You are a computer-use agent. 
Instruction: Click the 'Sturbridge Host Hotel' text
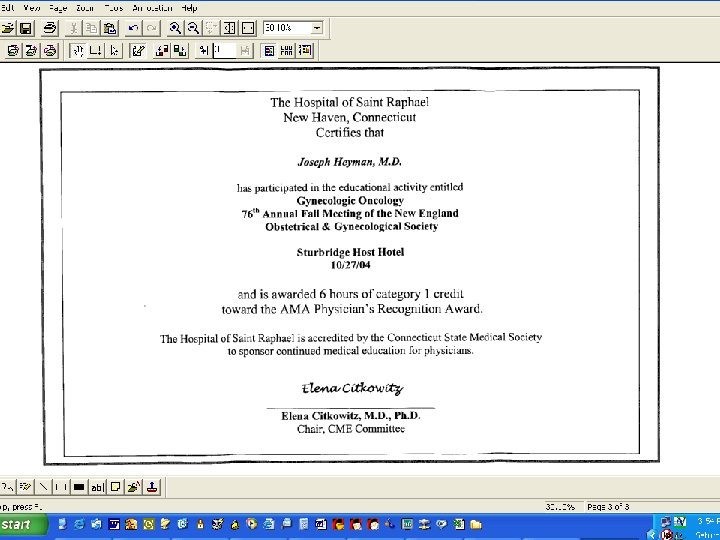click(x=350, y=252)
